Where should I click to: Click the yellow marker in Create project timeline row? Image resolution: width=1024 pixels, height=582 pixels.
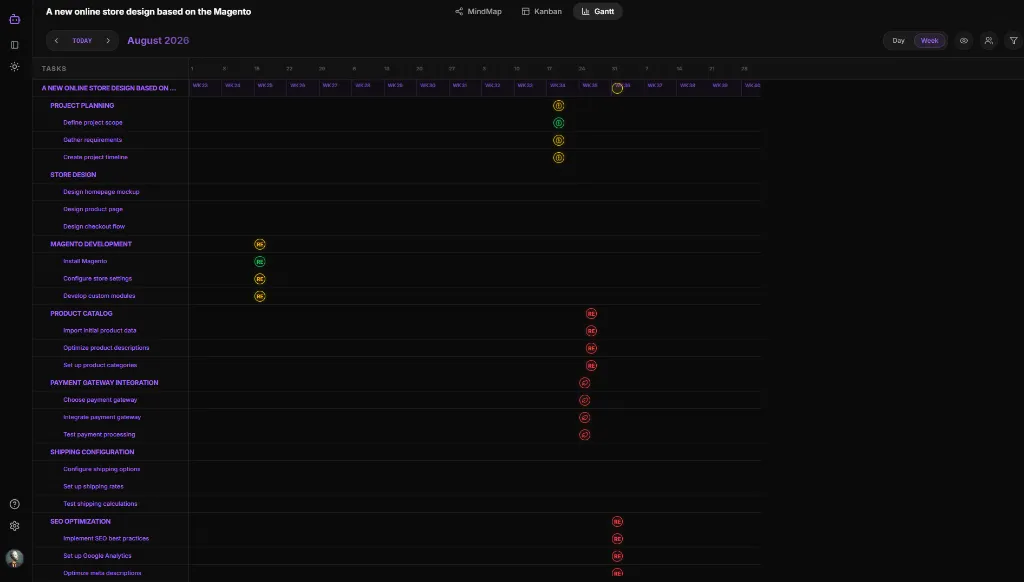point(558,157)
